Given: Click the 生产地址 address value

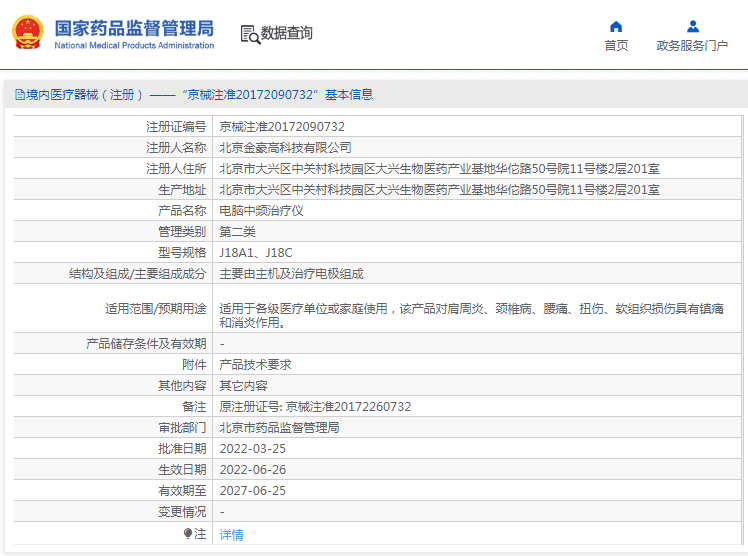Looking at the screenshot, I should 439,190.
